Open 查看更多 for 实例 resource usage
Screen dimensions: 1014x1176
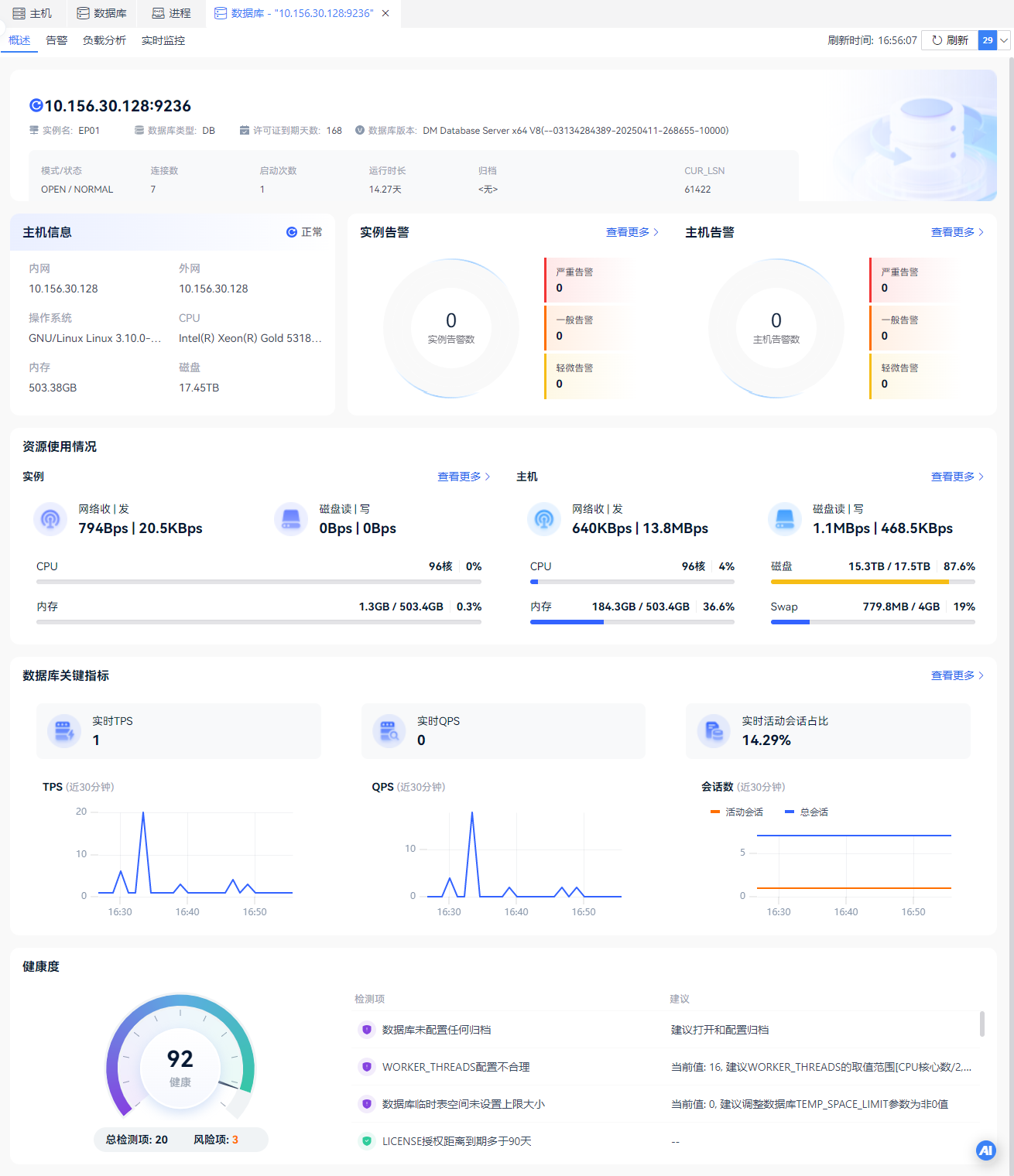pyautogui.click(x=464, y=477)
